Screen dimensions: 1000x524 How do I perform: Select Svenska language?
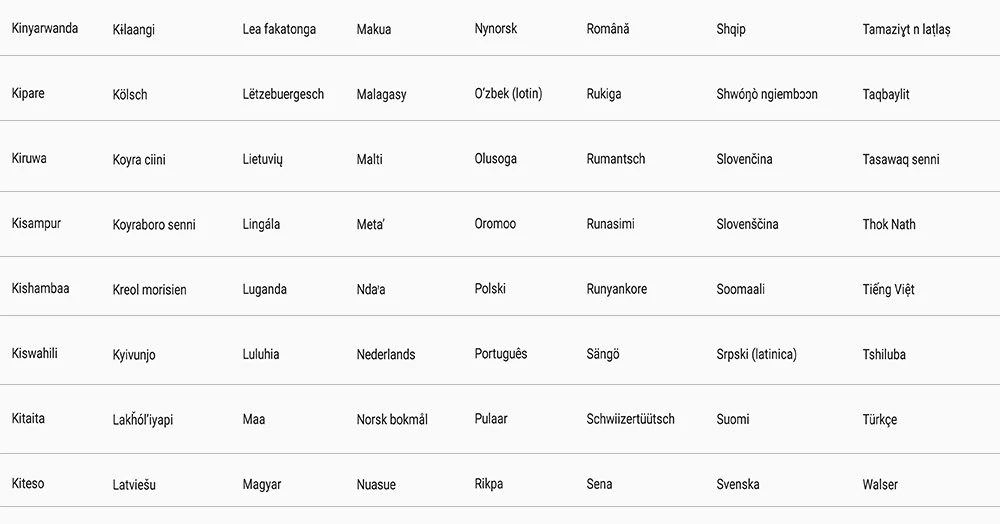click(x=738, y=484)
